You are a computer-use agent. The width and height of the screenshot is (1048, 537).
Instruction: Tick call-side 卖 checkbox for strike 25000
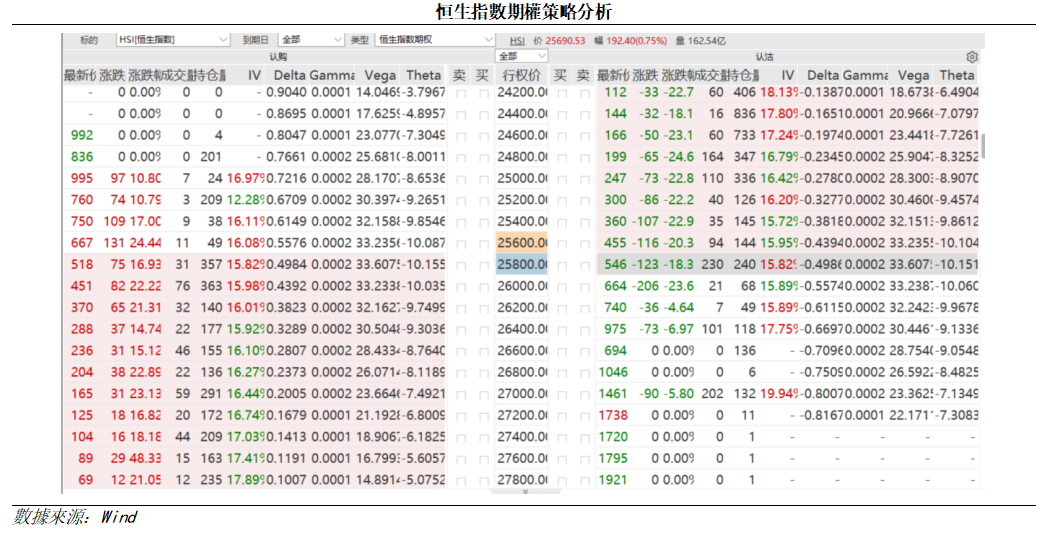click(460, 177)
